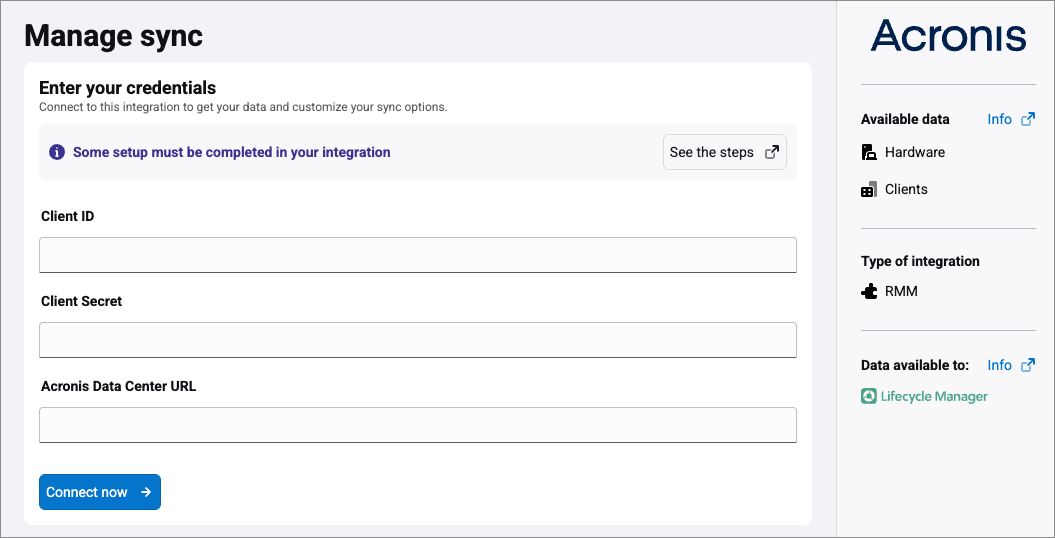Click the arrow icon in Connect now
Viewport: 1055px width, 538px height.
146,492
